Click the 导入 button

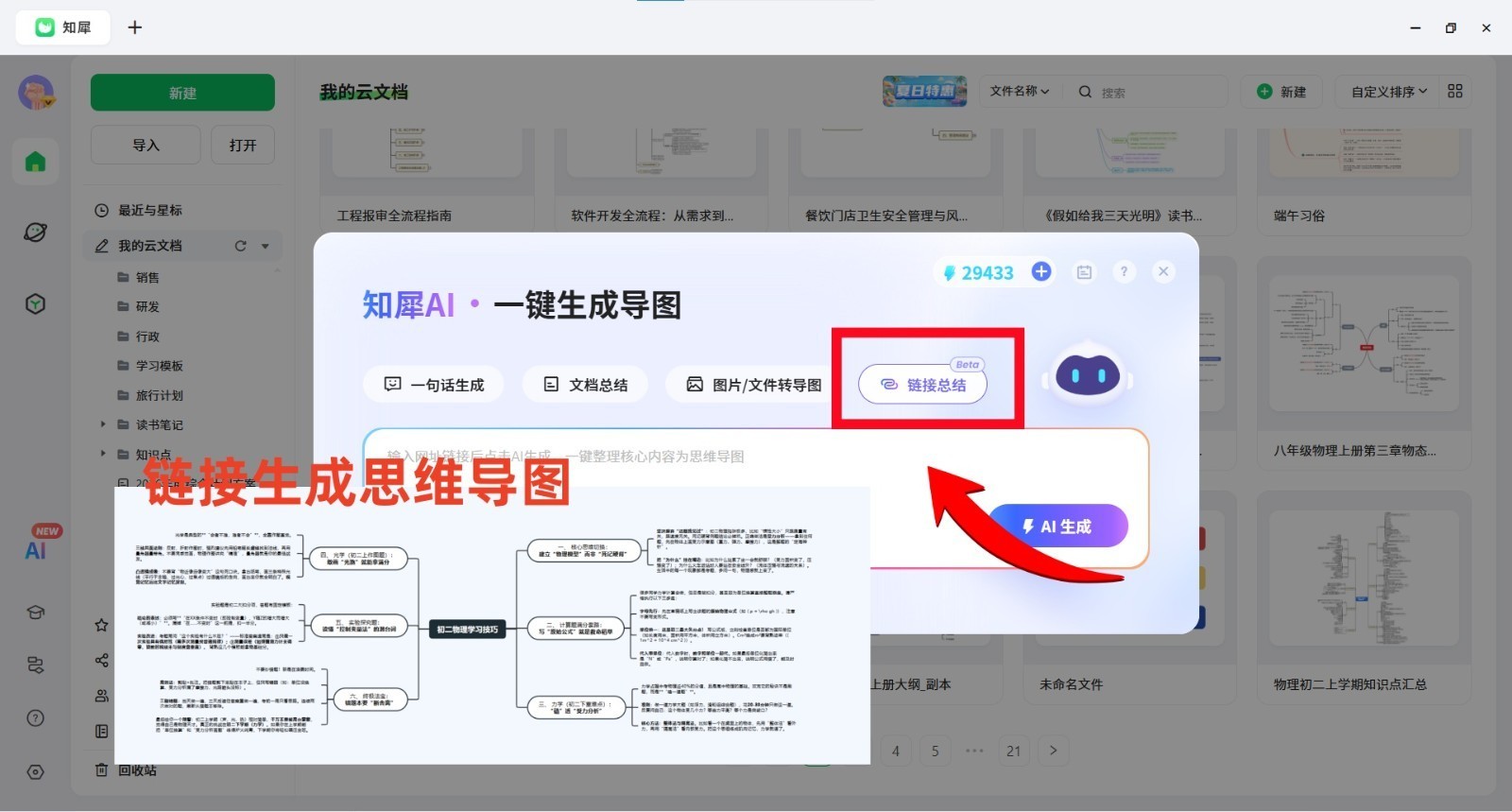point(146,145)
